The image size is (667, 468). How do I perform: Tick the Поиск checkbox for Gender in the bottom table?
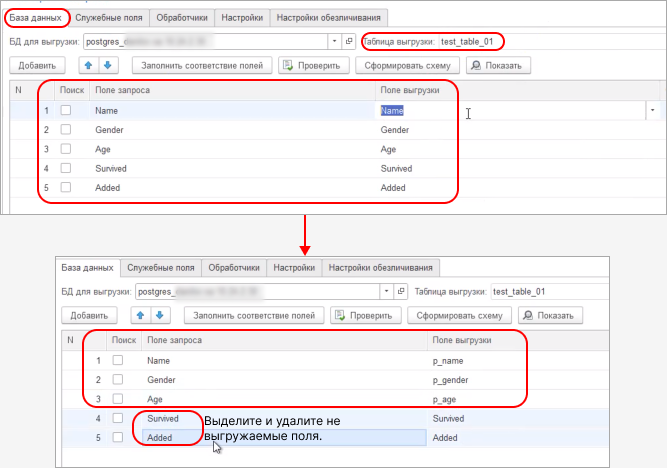coord(118,380)
